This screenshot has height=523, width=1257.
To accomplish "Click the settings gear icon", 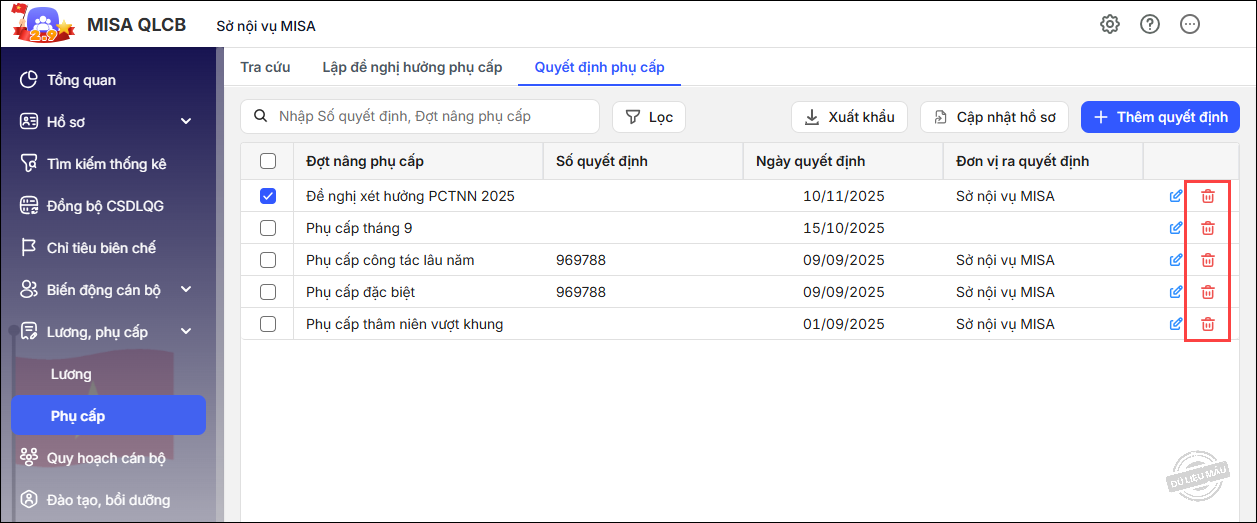I will coord(1109,25).
